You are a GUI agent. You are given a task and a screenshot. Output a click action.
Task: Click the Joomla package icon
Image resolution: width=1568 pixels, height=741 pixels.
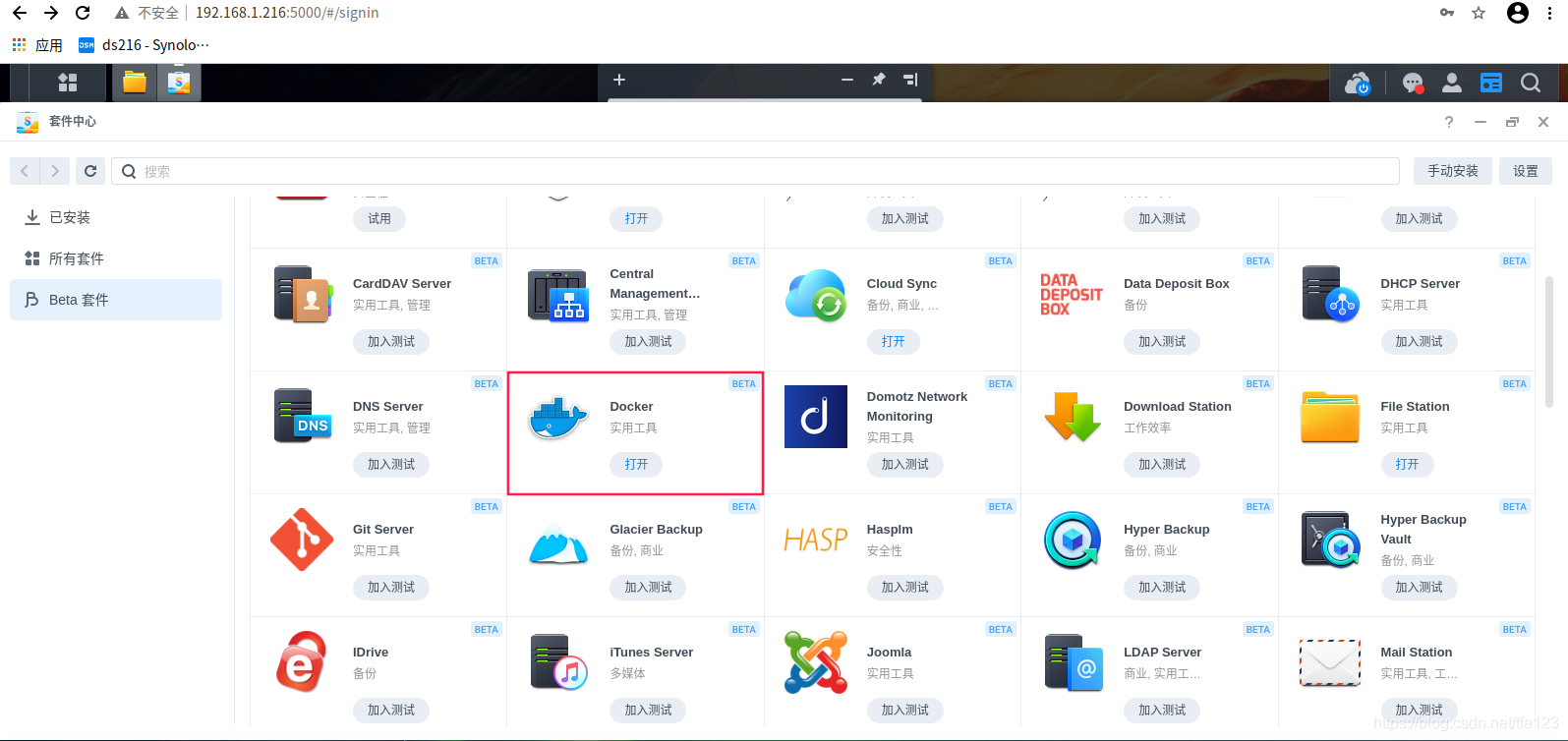click(815, 662)
